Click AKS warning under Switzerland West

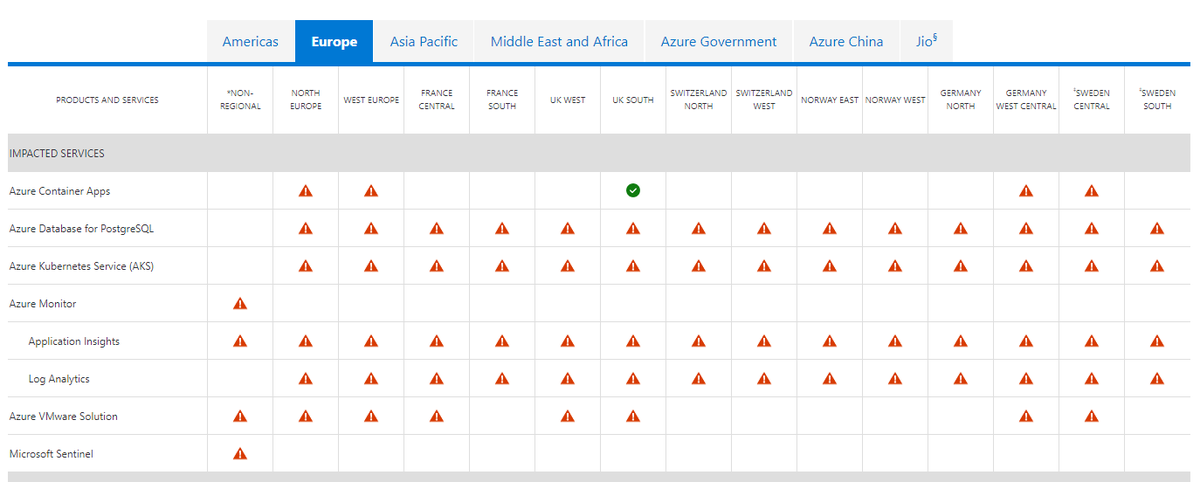[x=764, y=266]
